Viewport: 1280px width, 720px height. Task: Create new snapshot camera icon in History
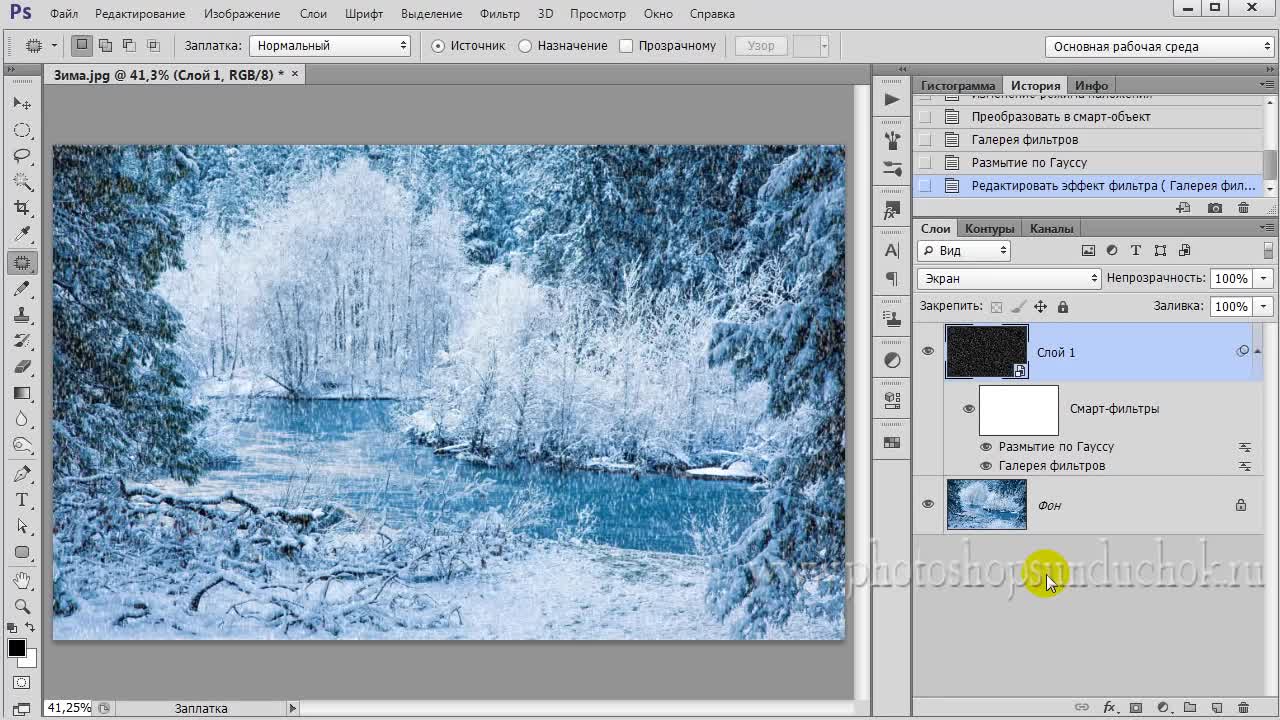coord(1215,208)
